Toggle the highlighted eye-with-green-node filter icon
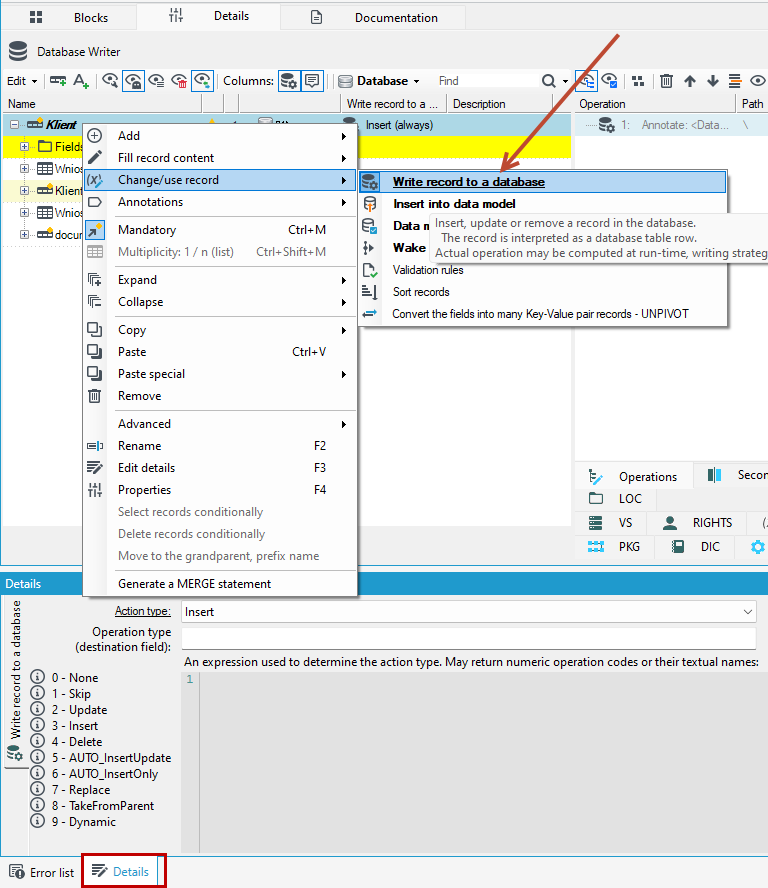 [202, 81]
